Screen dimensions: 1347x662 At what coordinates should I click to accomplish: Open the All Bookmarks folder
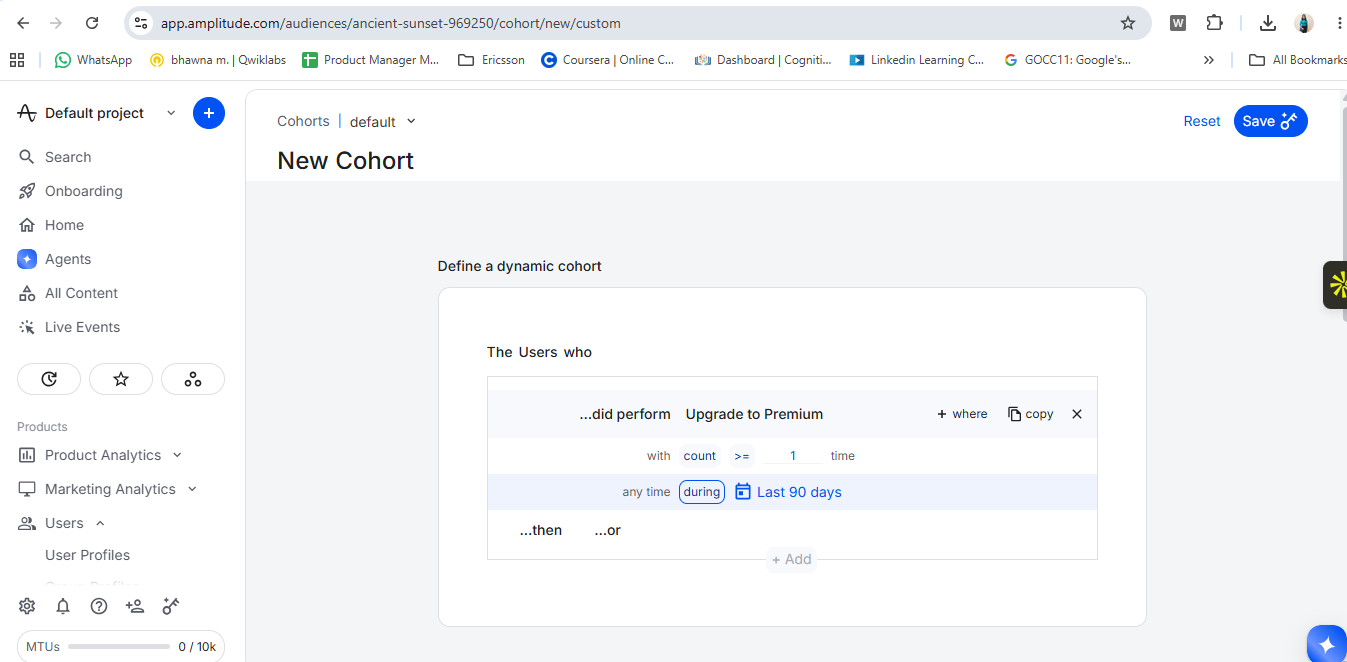point(1298,60)
